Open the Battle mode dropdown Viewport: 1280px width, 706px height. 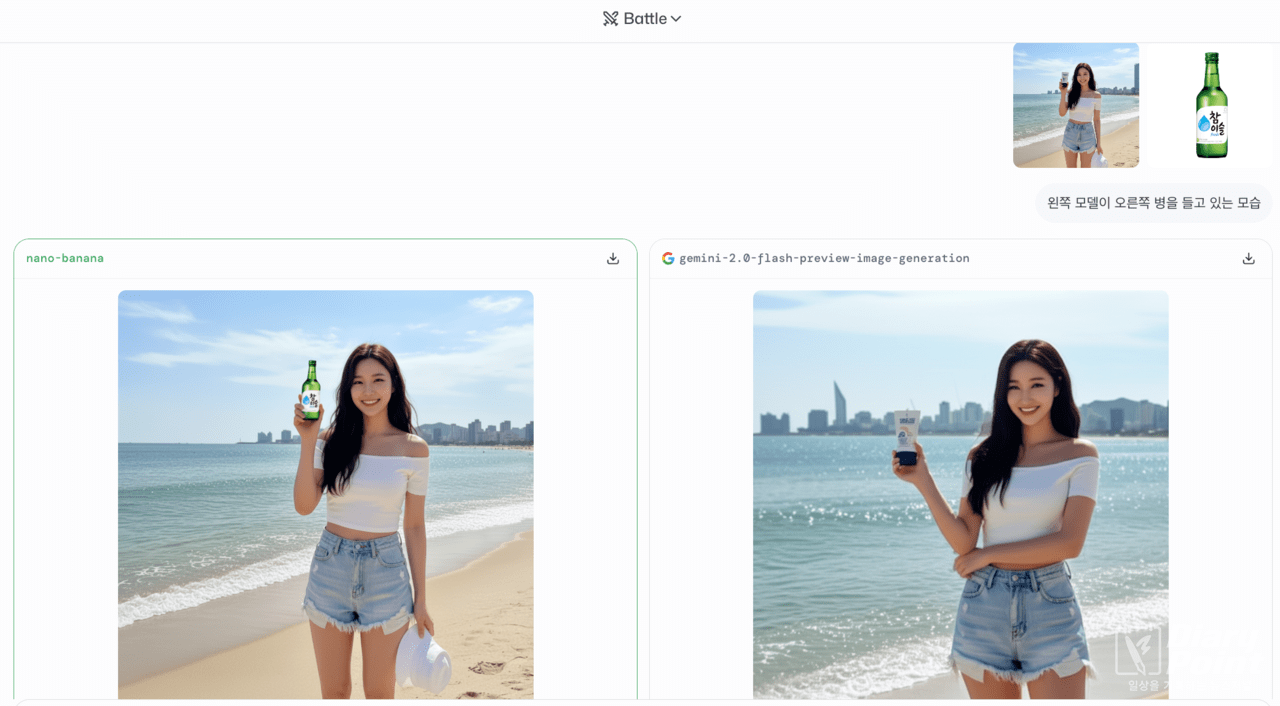(642, 18)
